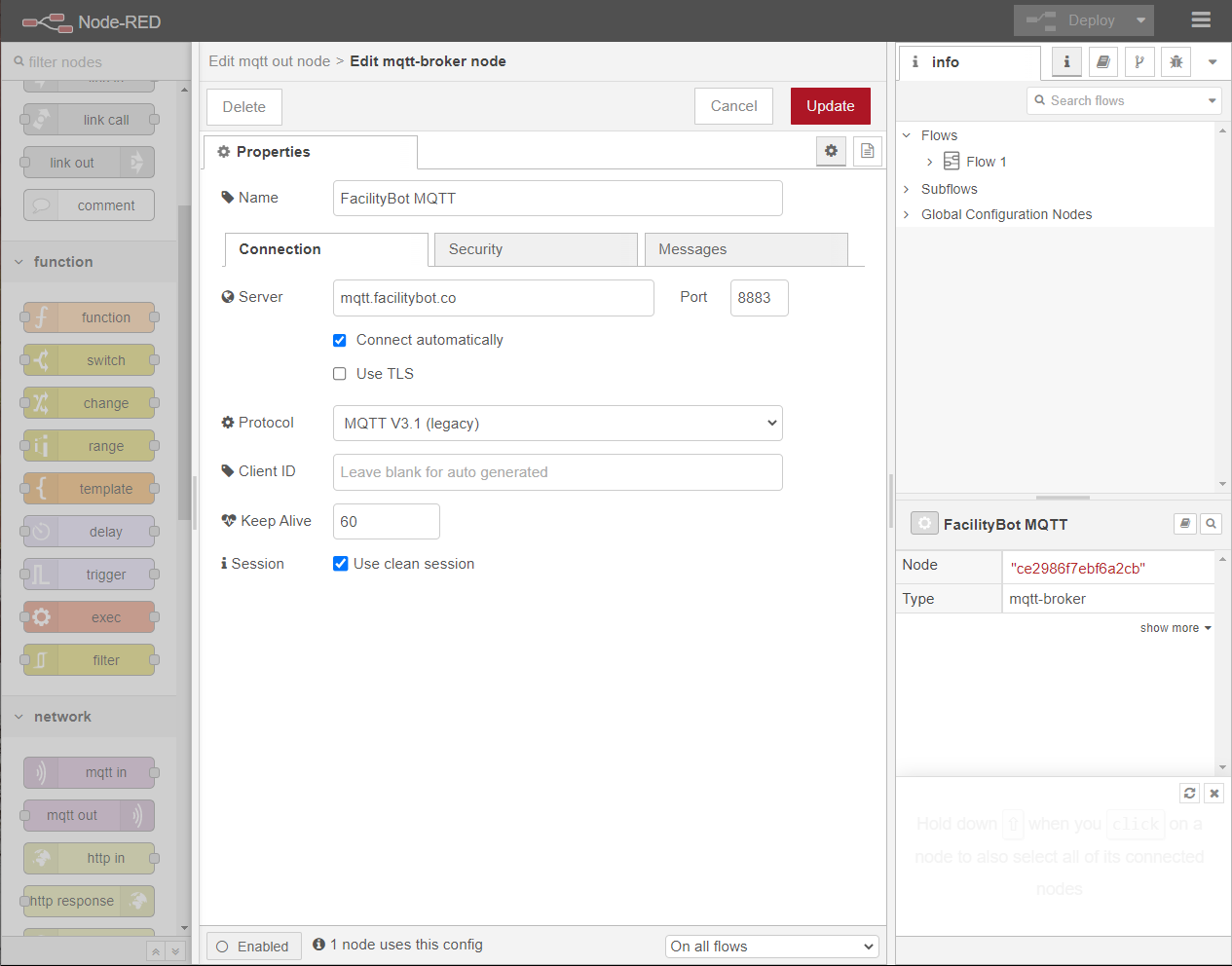The width and height of the screenshot is (1232, 966).
Task: Show help for FacilityBot MQTT node
Action: pos(1185,524)
